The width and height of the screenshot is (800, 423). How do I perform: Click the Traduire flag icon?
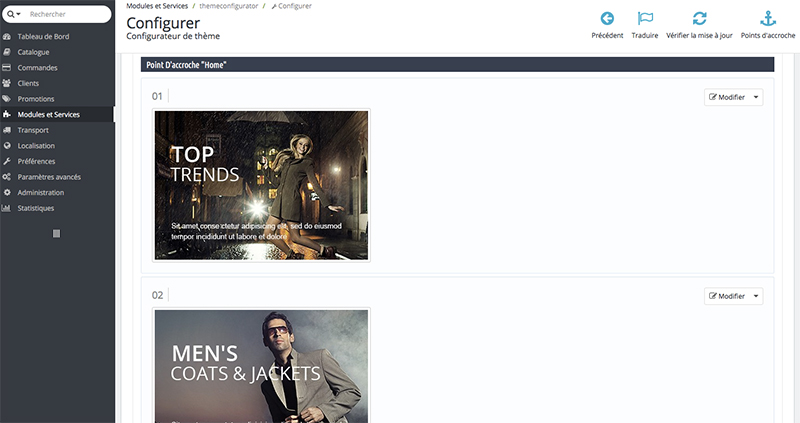645,18
